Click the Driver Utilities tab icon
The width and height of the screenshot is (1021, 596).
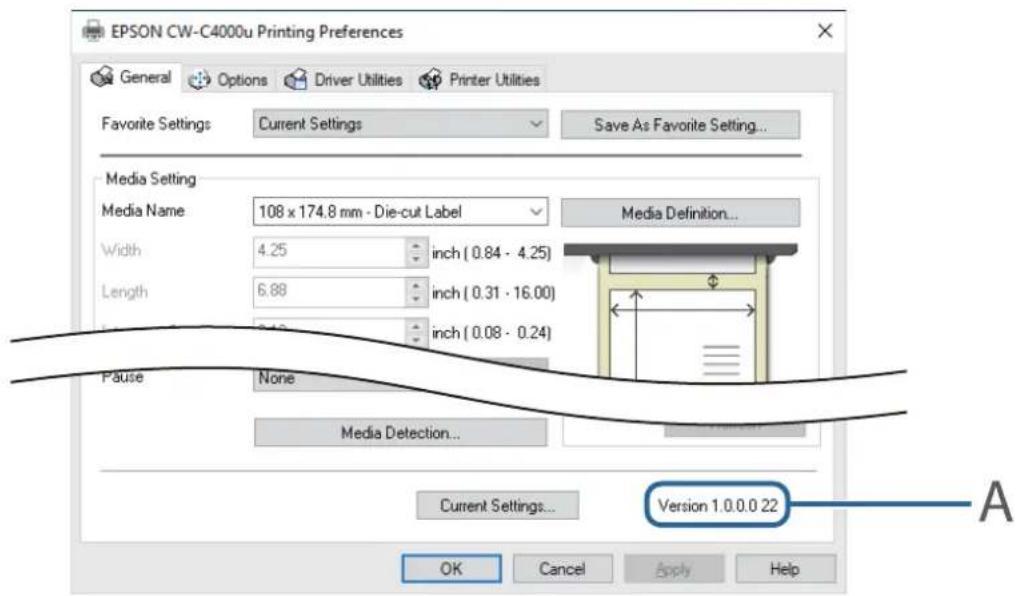pos(296,80)
